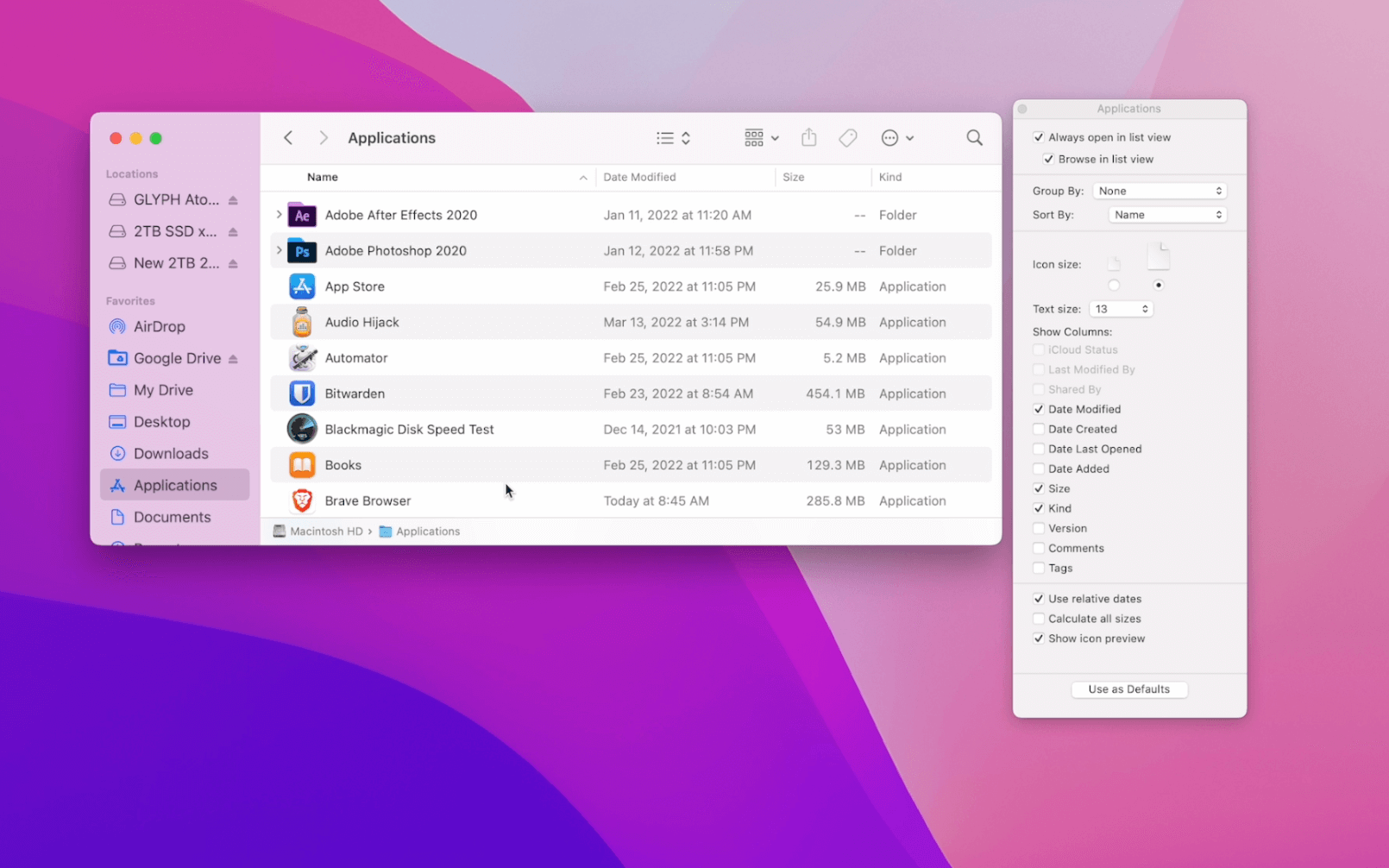This screenshot has width=1389, height=868.
Task: Uncheck the Size column checkbox
Action: tap(1039, 489)
